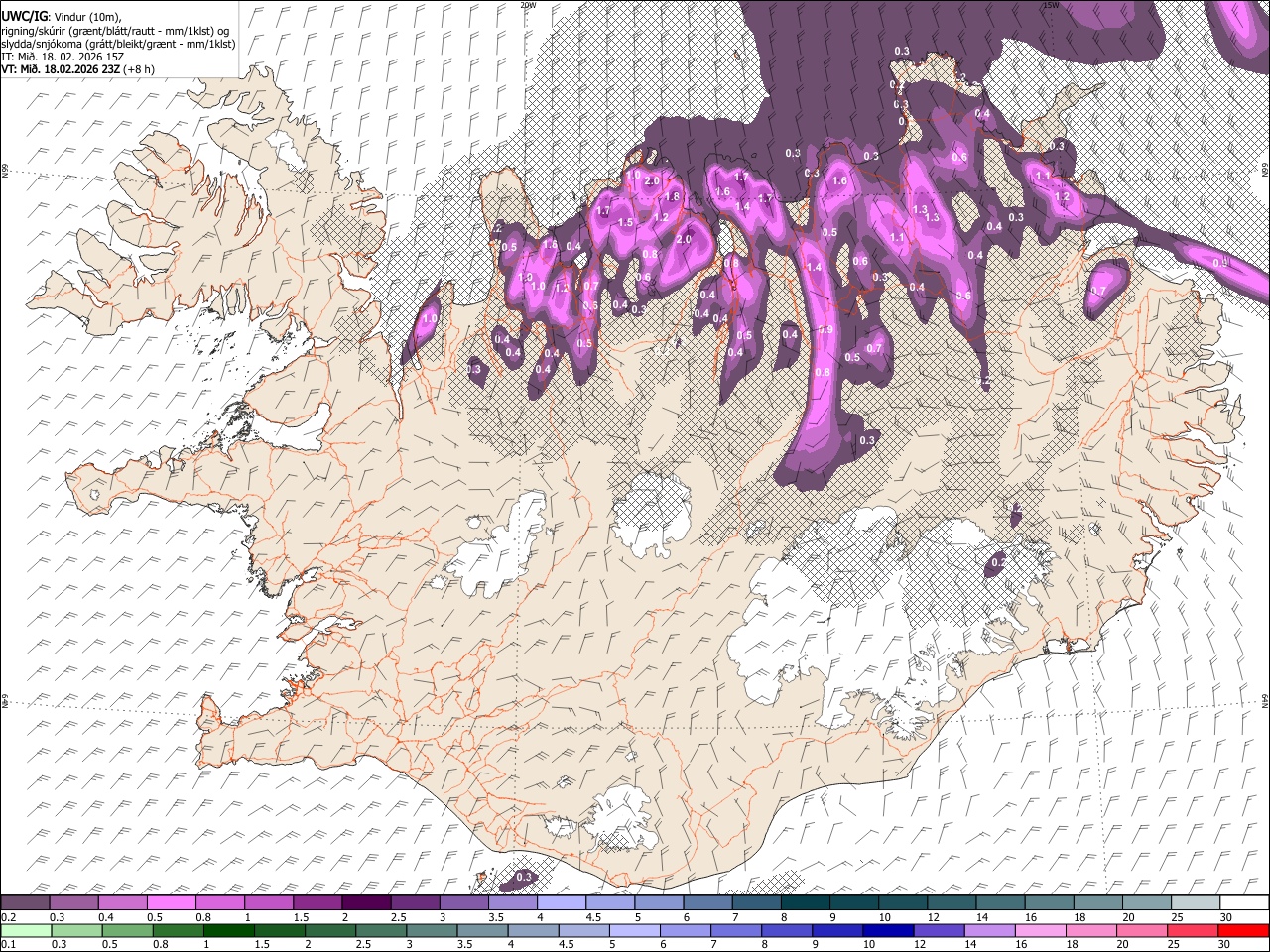This screenshot has width=1270, height=952.
Task: Click the 2.5–3 grey-green rain legend swatch
Action: 381,931
